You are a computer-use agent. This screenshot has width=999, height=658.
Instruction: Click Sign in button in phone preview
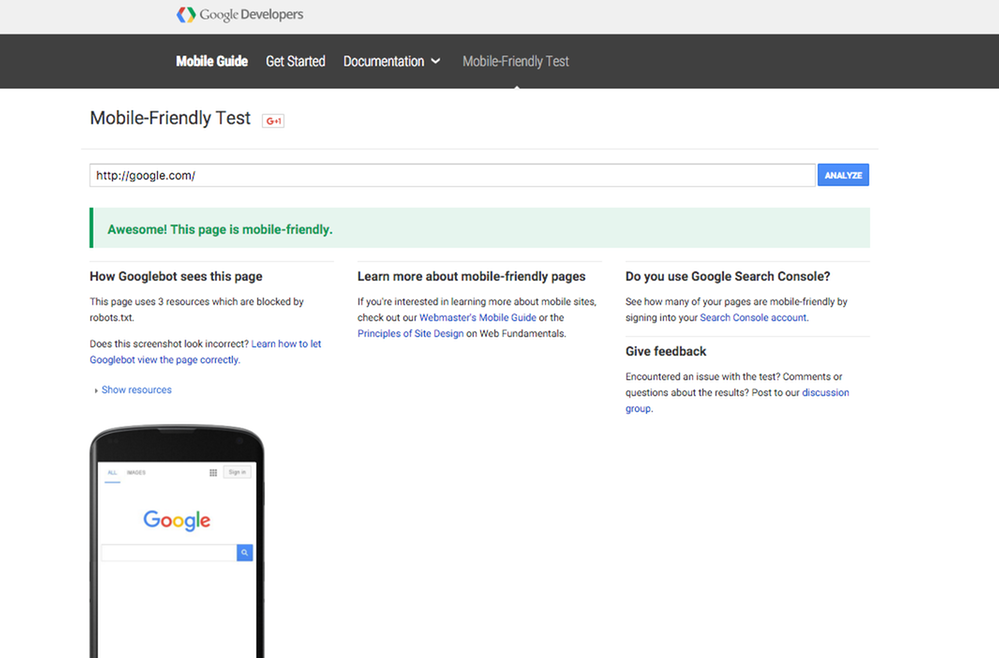click(237, 472)
